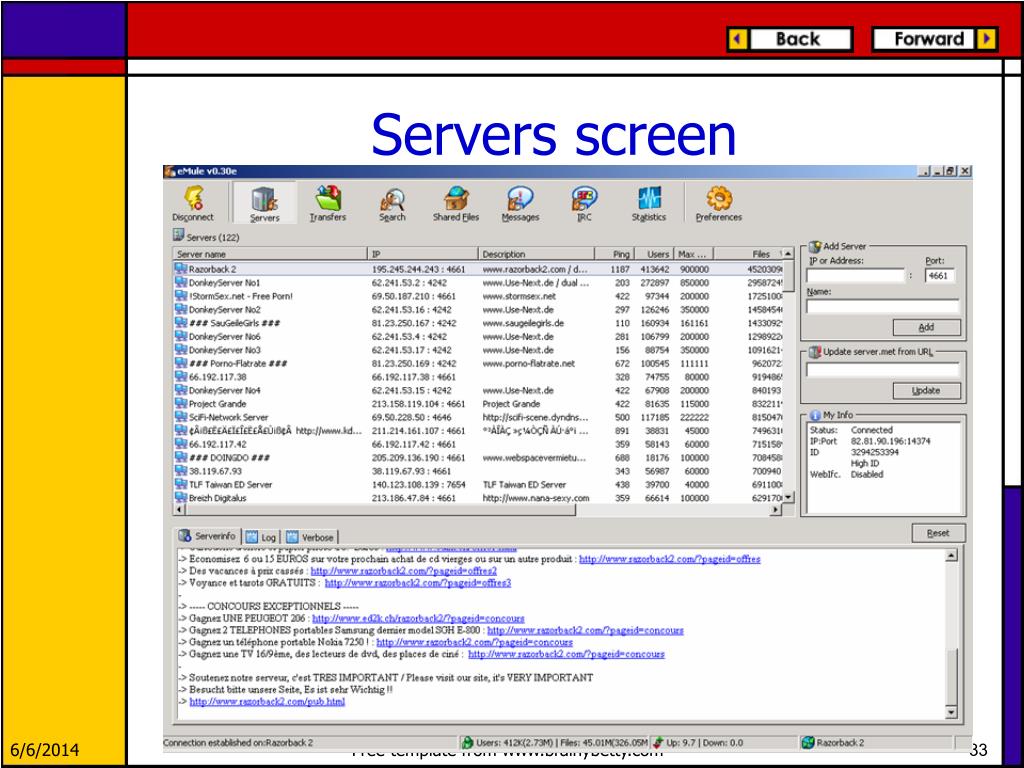Sort by Description column header
Image resolution: width=1024 pixels, height=768 pixels.
point(536,254)
